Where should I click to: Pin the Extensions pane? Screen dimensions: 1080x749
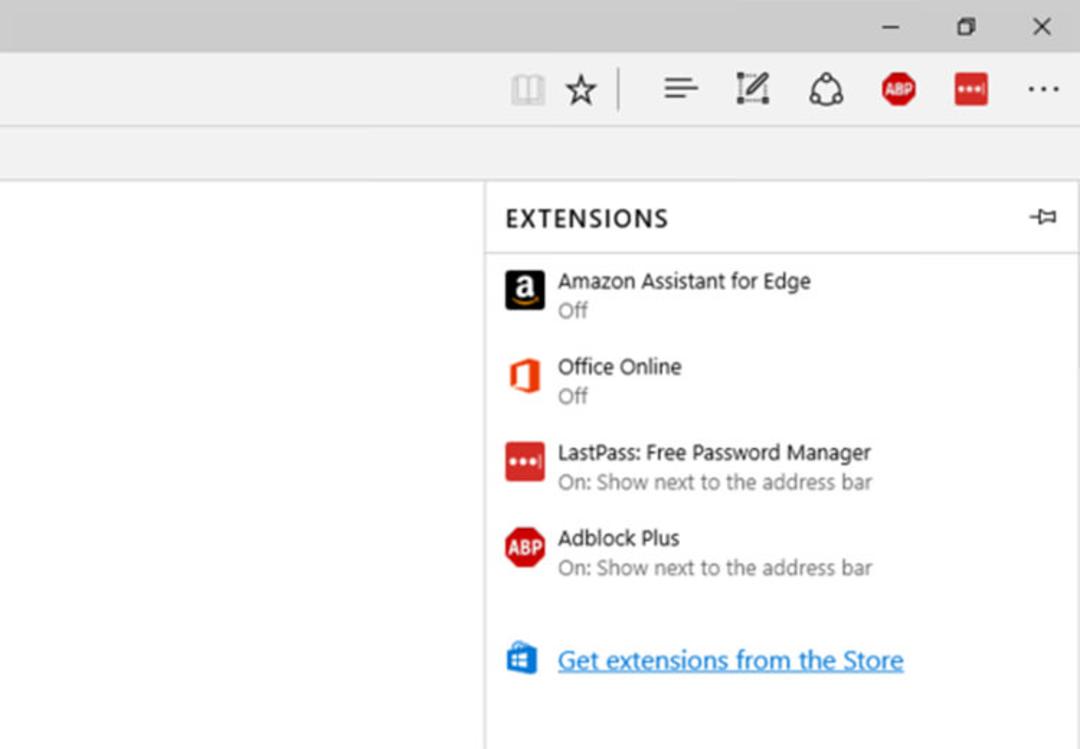(1043, 217)
